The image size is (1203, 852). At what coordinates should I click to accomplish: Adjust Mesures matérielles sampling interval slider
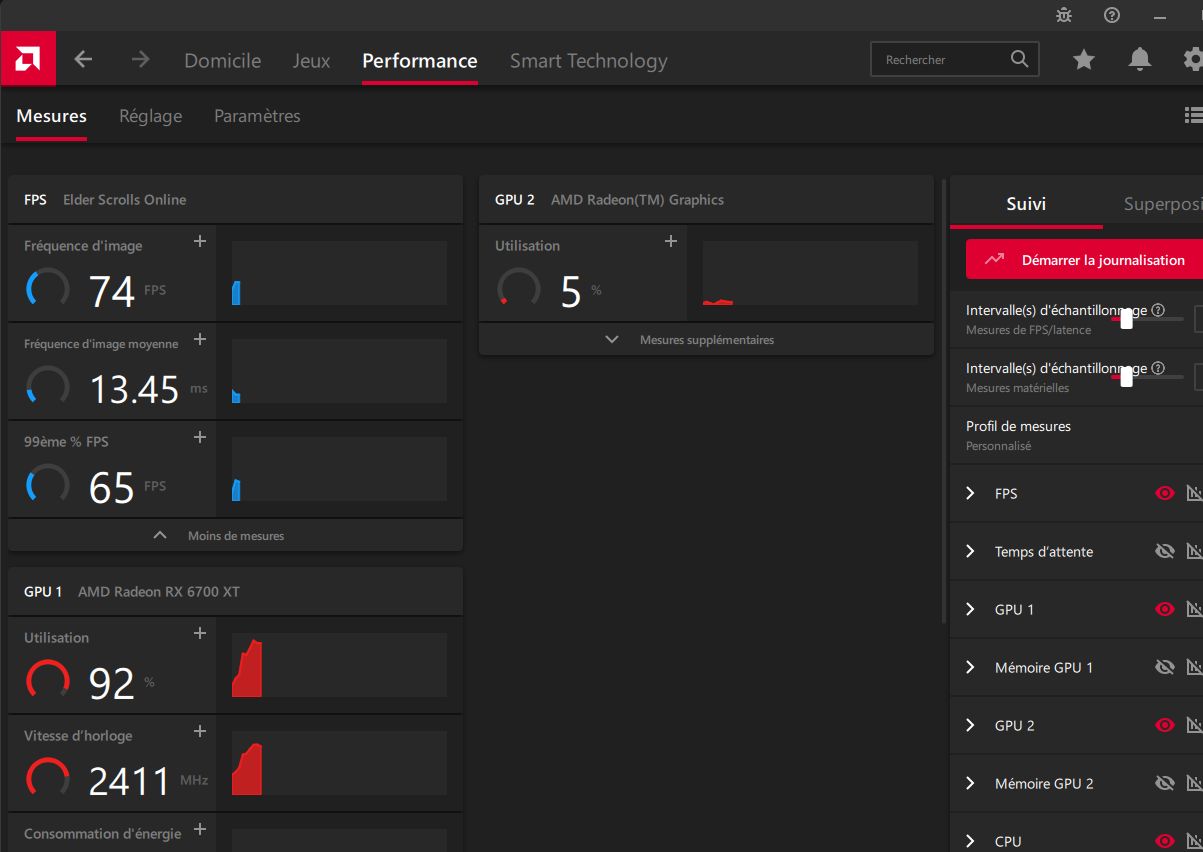click(x=1127, y=377)
